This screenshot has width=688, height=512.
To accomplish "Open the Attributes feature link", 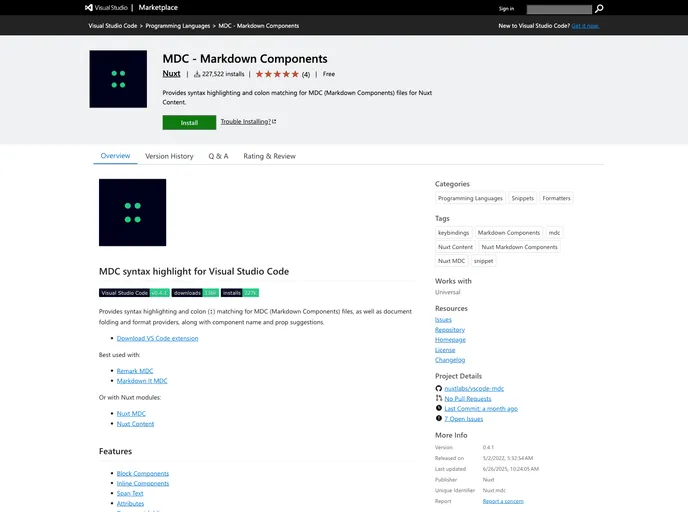I will (x=130, y=503).
